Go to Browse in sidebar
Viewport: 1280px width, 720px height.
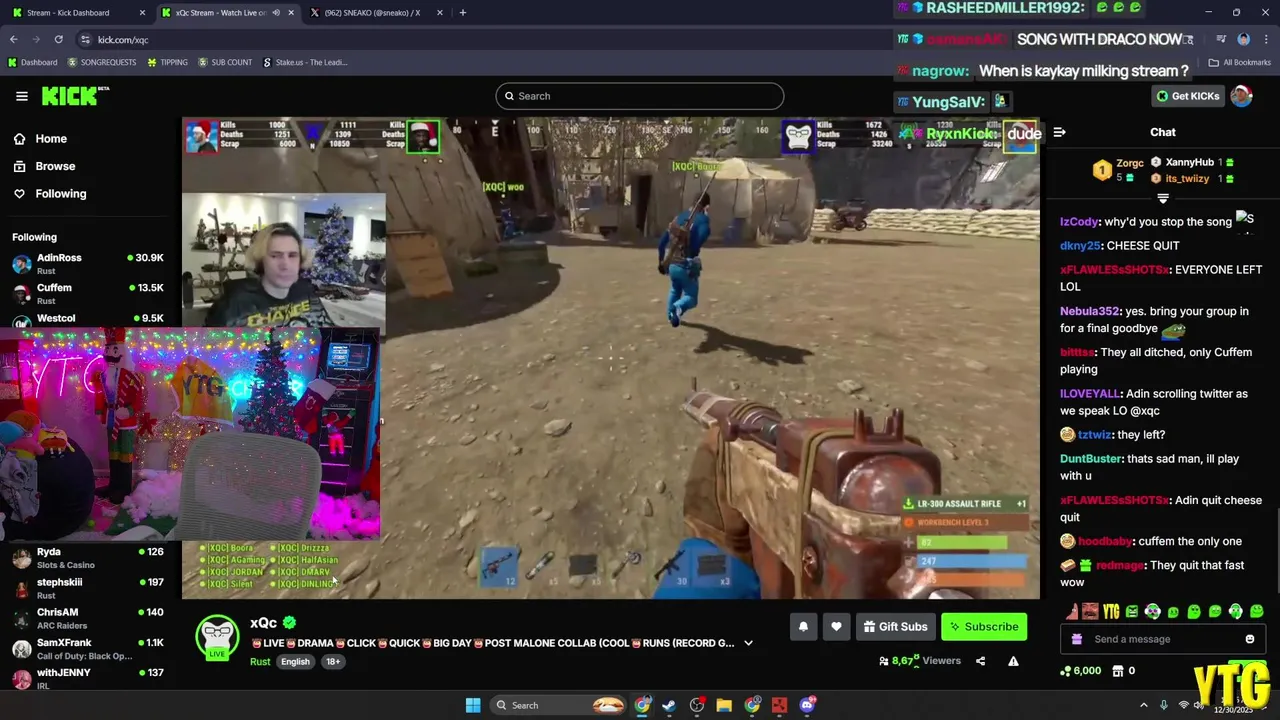(44, 166)
